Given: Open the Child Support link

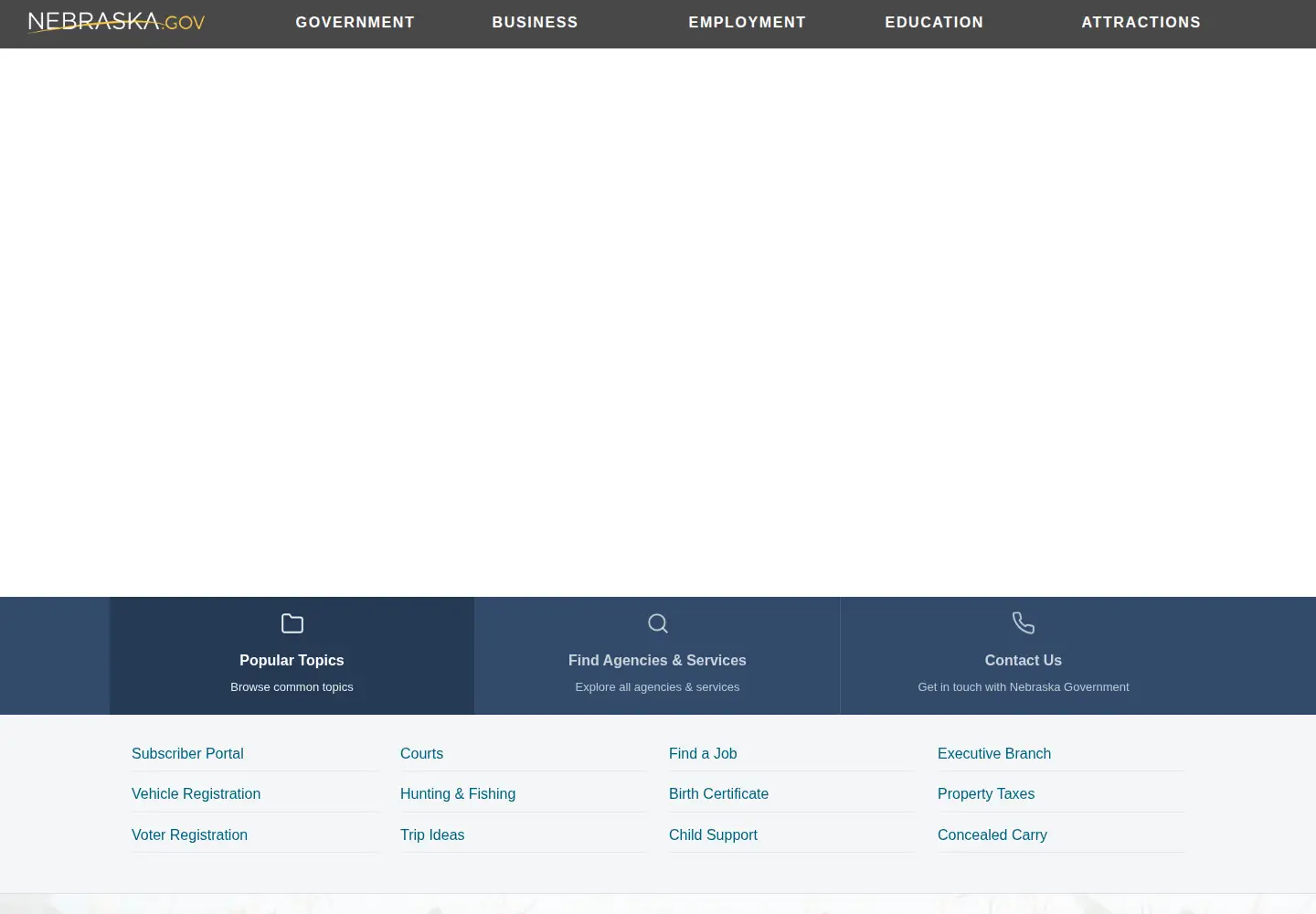Looking at the screenshot, I should coord(713,834).
